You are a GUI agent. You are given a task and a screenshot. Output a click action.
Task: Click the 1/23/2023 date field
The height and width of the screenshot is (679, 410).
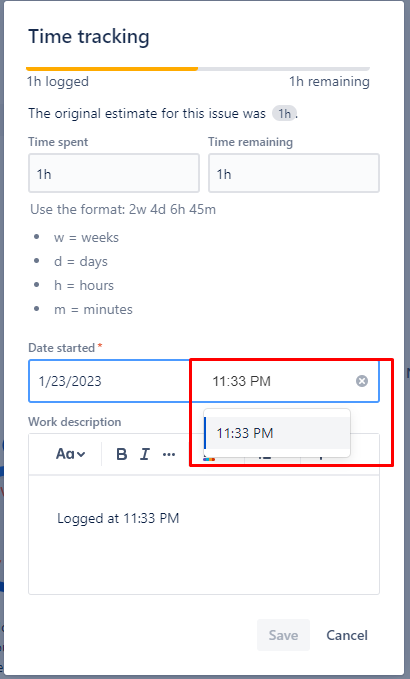click(110, 381)
